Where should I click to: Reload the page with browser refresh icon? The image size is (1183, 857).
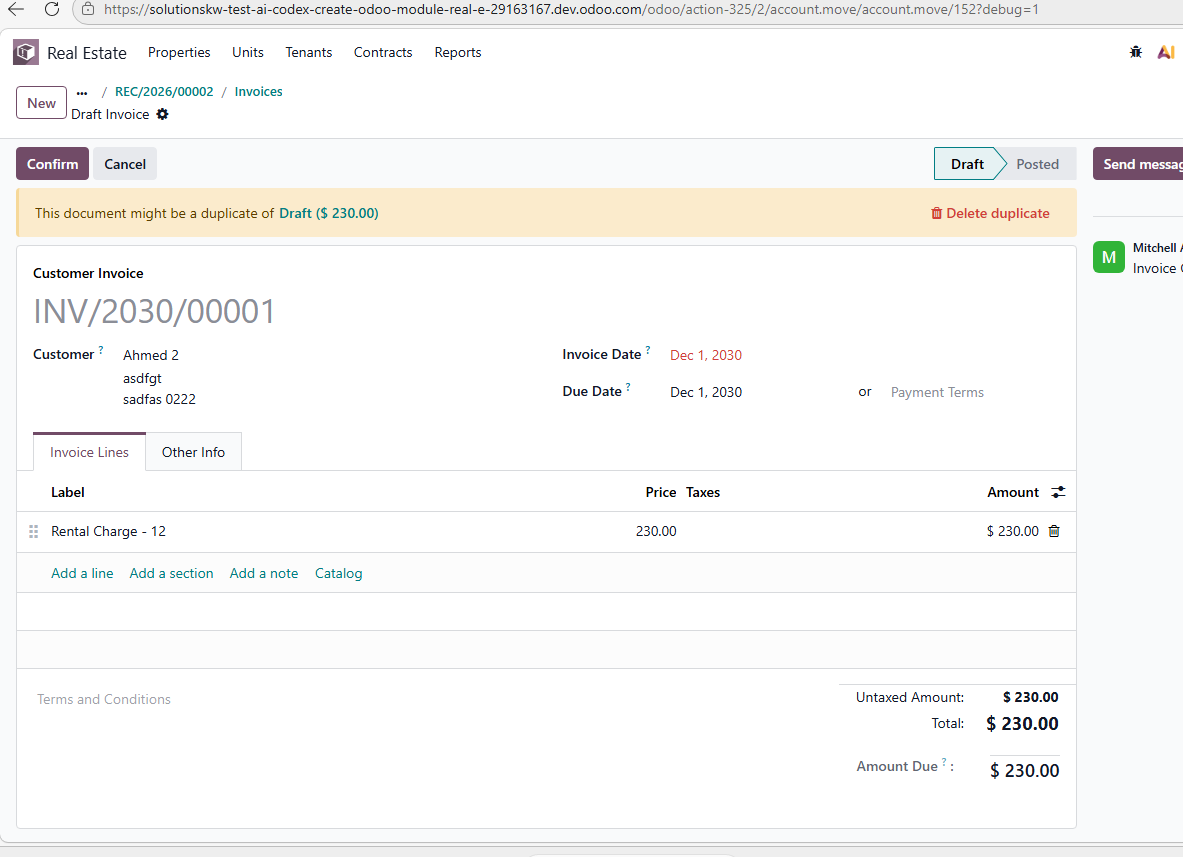(51, 9)
